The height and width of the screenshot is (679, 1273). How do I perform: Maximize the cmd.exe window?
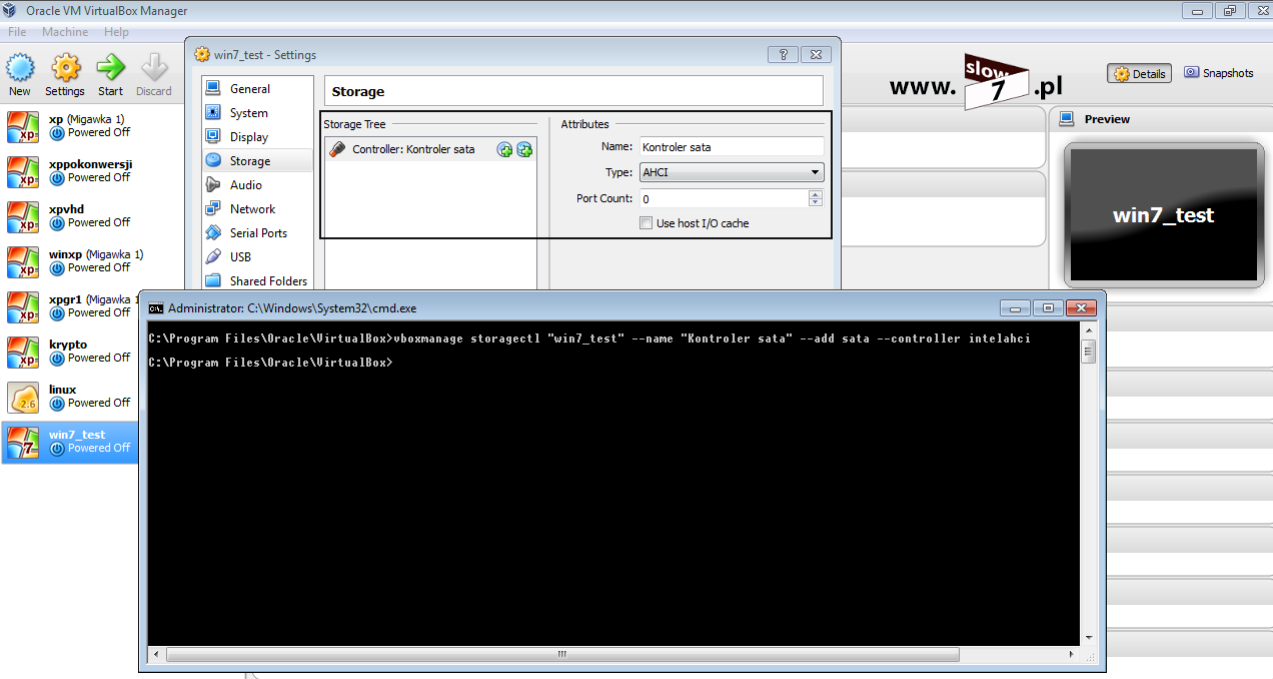tap(1047, 308)
